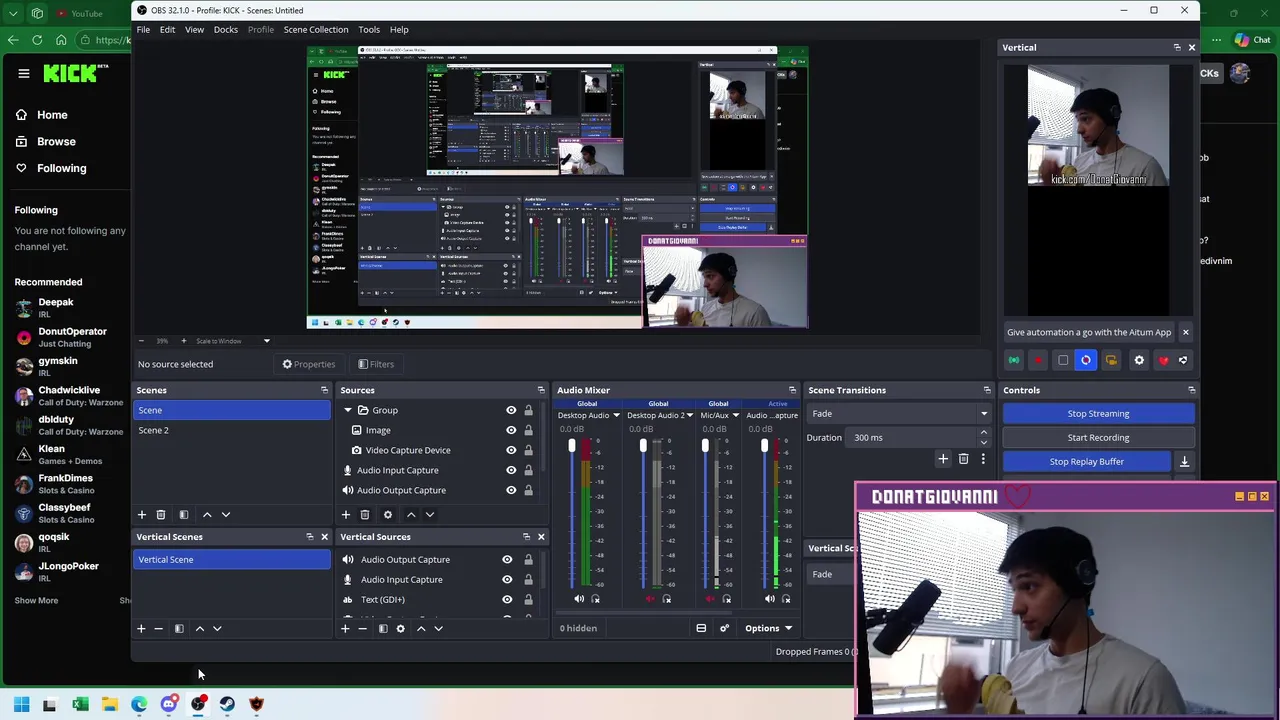Toggle Audio Mixer vertical layout icon
Image resolution: width=1280 pixels, height=720 pixels.
[701, 628]
